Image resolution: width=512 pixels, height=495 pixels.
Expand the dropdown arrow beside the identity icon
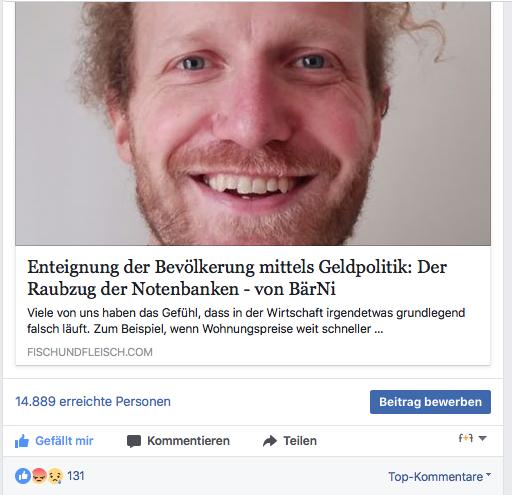pyautogui.click(x=482, y=438)
